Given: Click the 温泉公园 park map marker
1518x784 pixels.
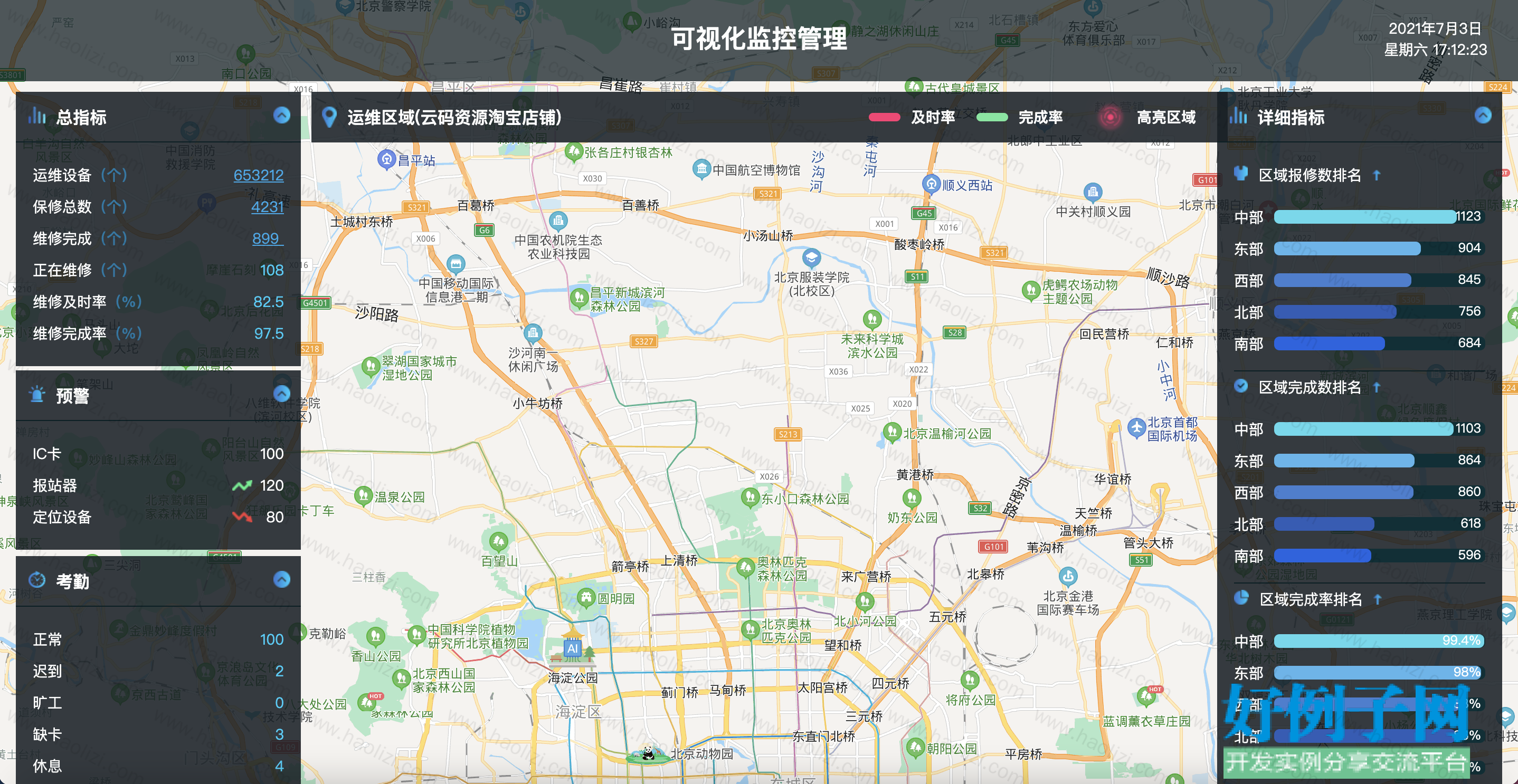Looking at the screenshot, I should click(363, 496).
